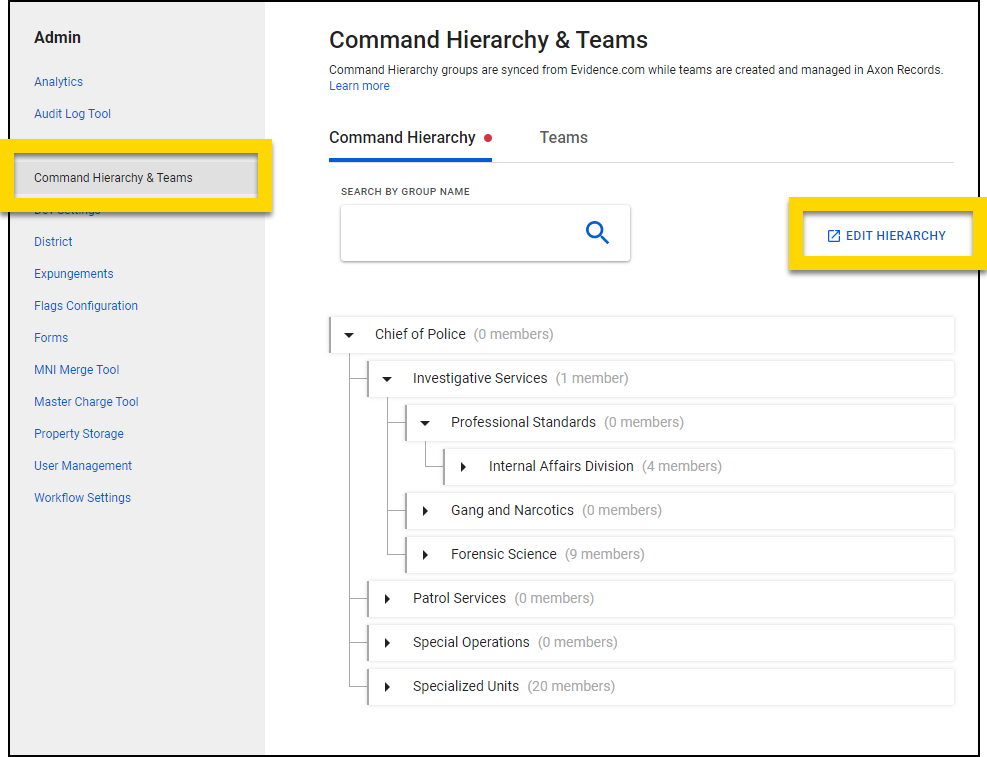987x757 pixels.
Task: Open the MNI Merge Tool
Action: 77,369
